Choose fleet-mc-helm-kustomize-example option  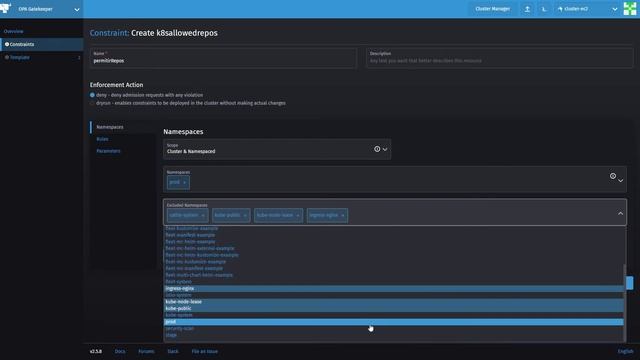[x=393, y=255]
